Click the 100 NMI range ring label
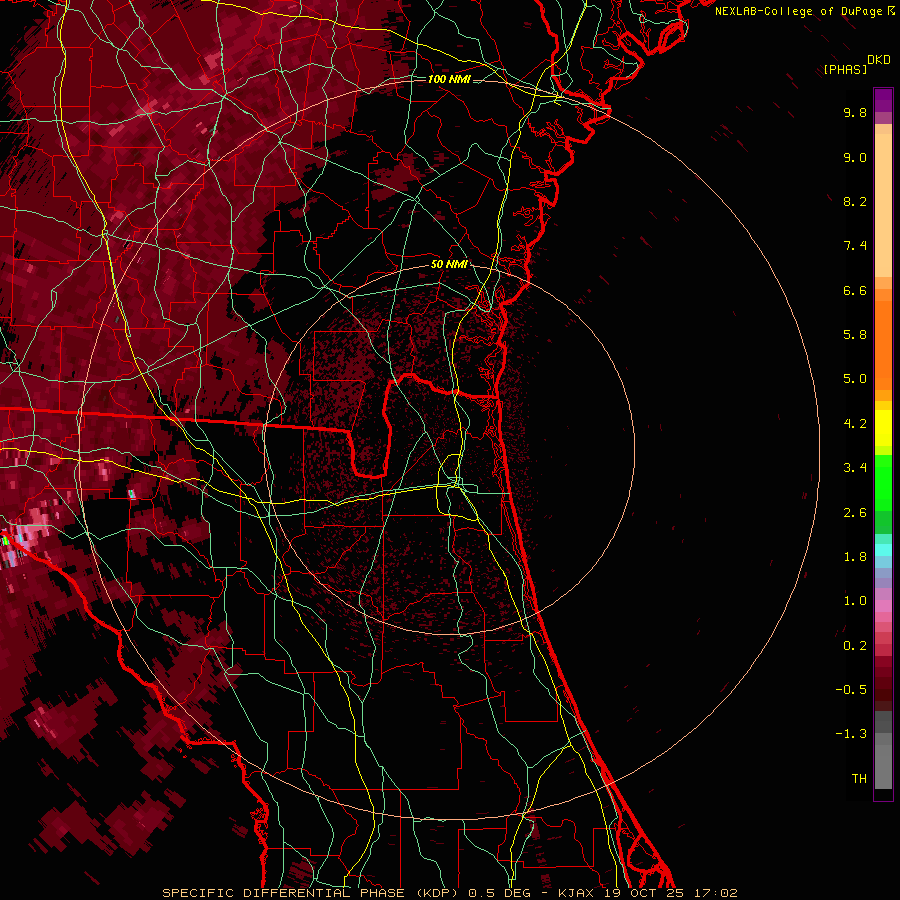This screenshot has width=900, height=900. click(449, 79)
